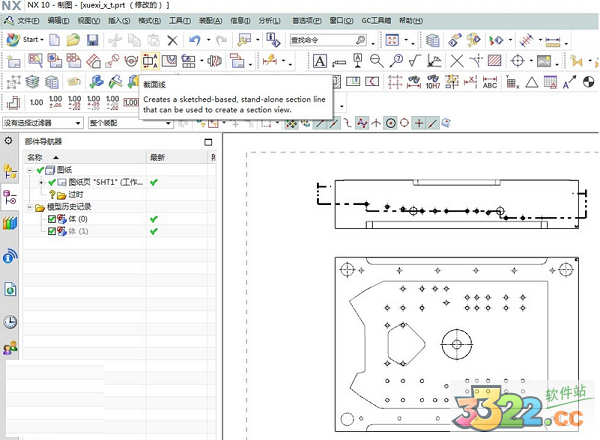The image size is (600, 440).
Task: Open the 插入(S) menu
Action: click(x=118, y=19)
